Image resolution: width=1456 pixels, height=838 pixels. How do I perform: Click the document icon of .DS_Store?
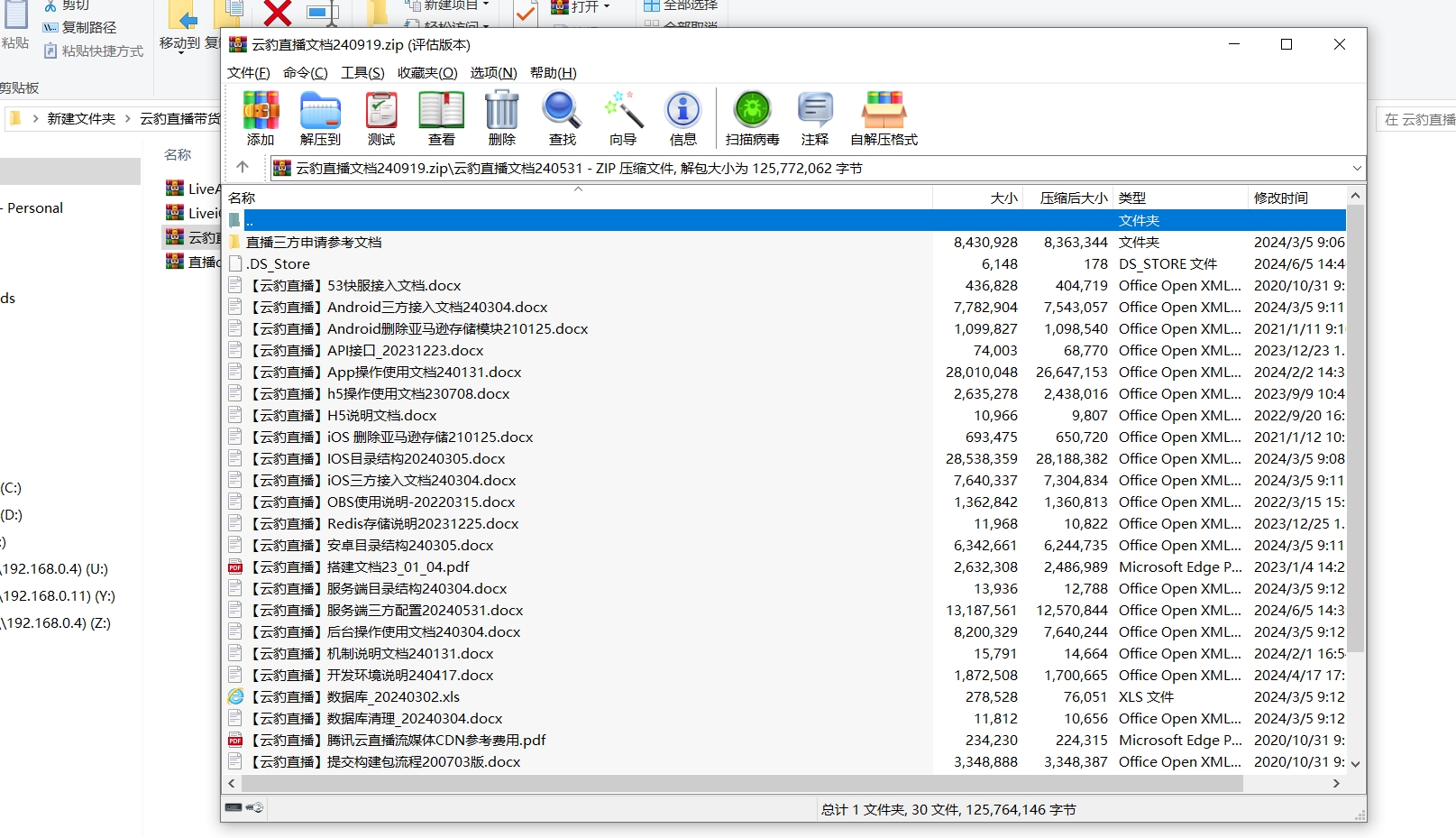click(235, 263)
